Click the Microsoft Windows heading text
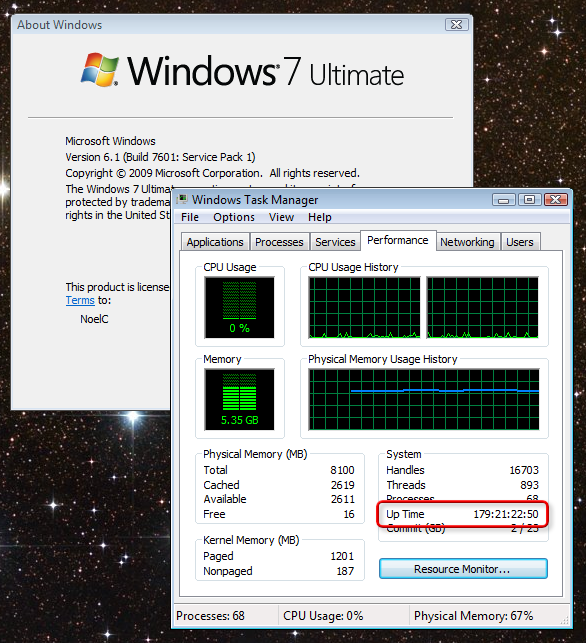This screenshot has width=586, height=643. click(x=110, y=141)
